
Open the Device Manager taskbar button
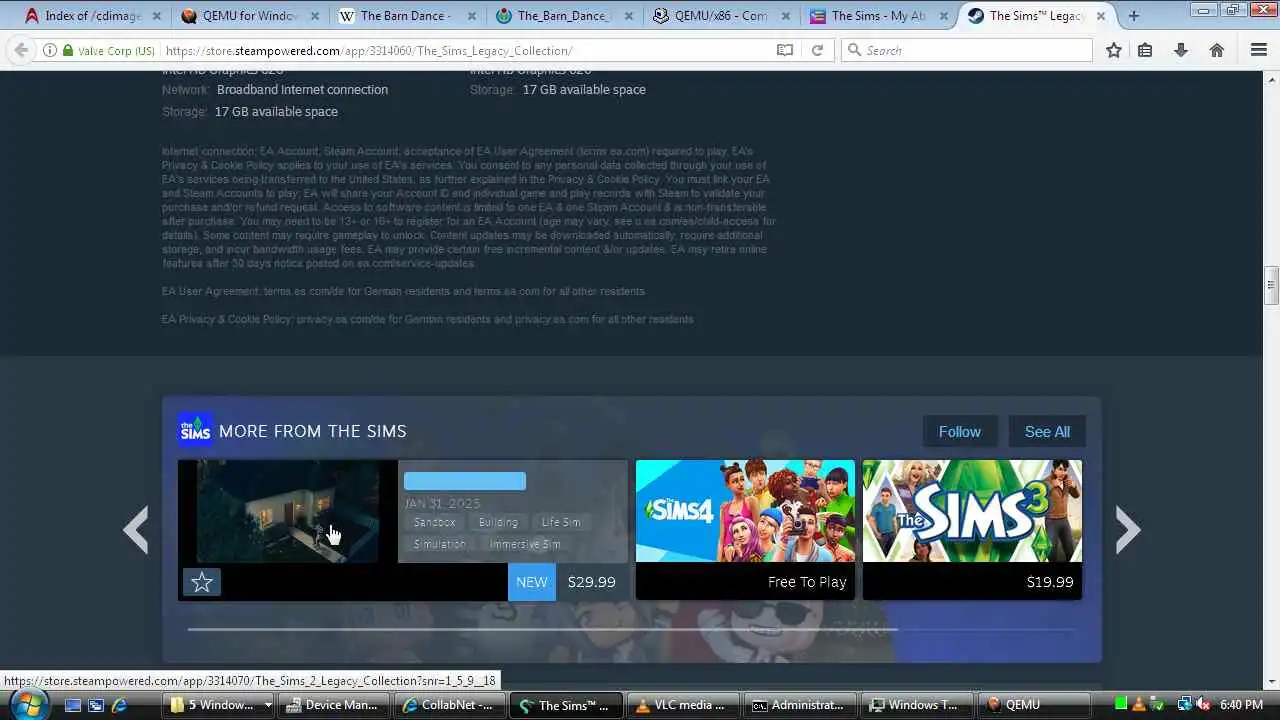pos(333,705)
